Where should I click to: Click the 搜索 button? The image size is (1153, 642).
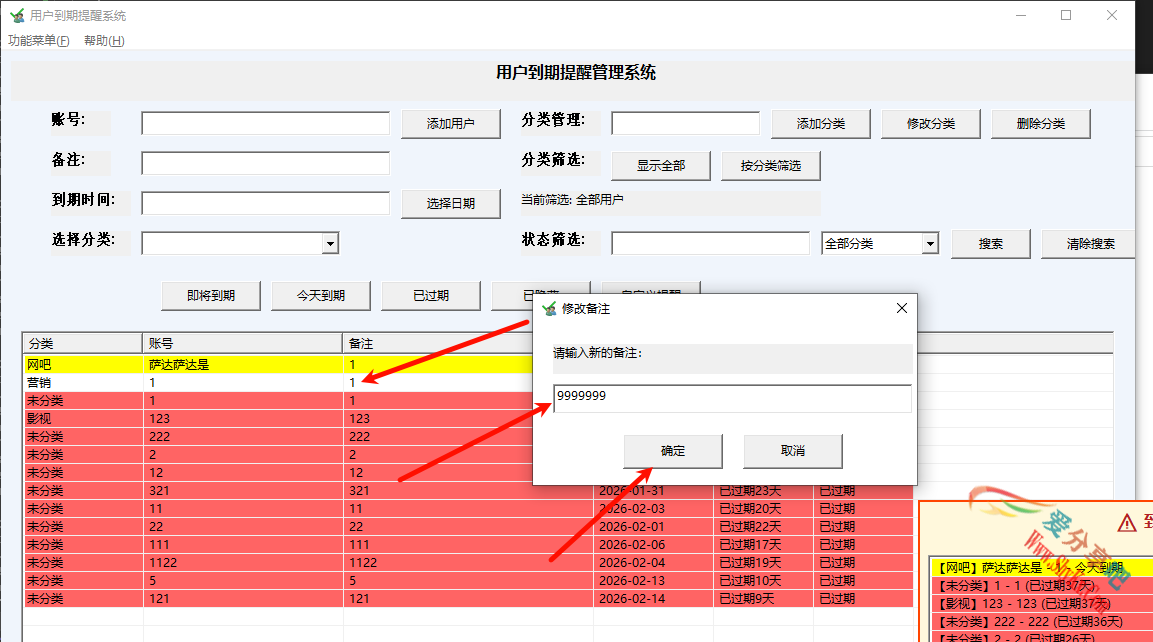coord(990,242)
